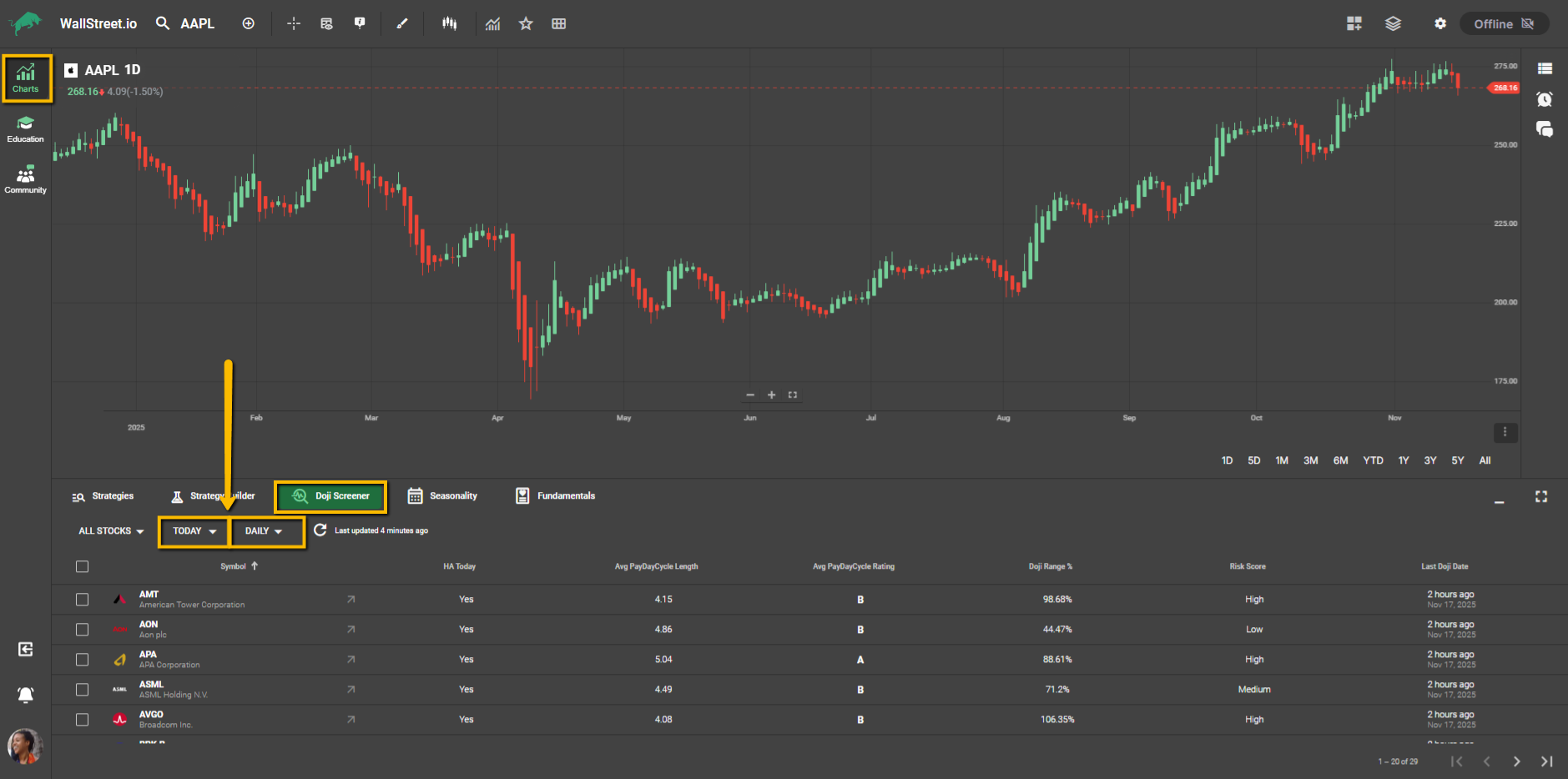
Task: Click the AAPL symbol search field
Action: pyautogui.click(x=197, y=24)
